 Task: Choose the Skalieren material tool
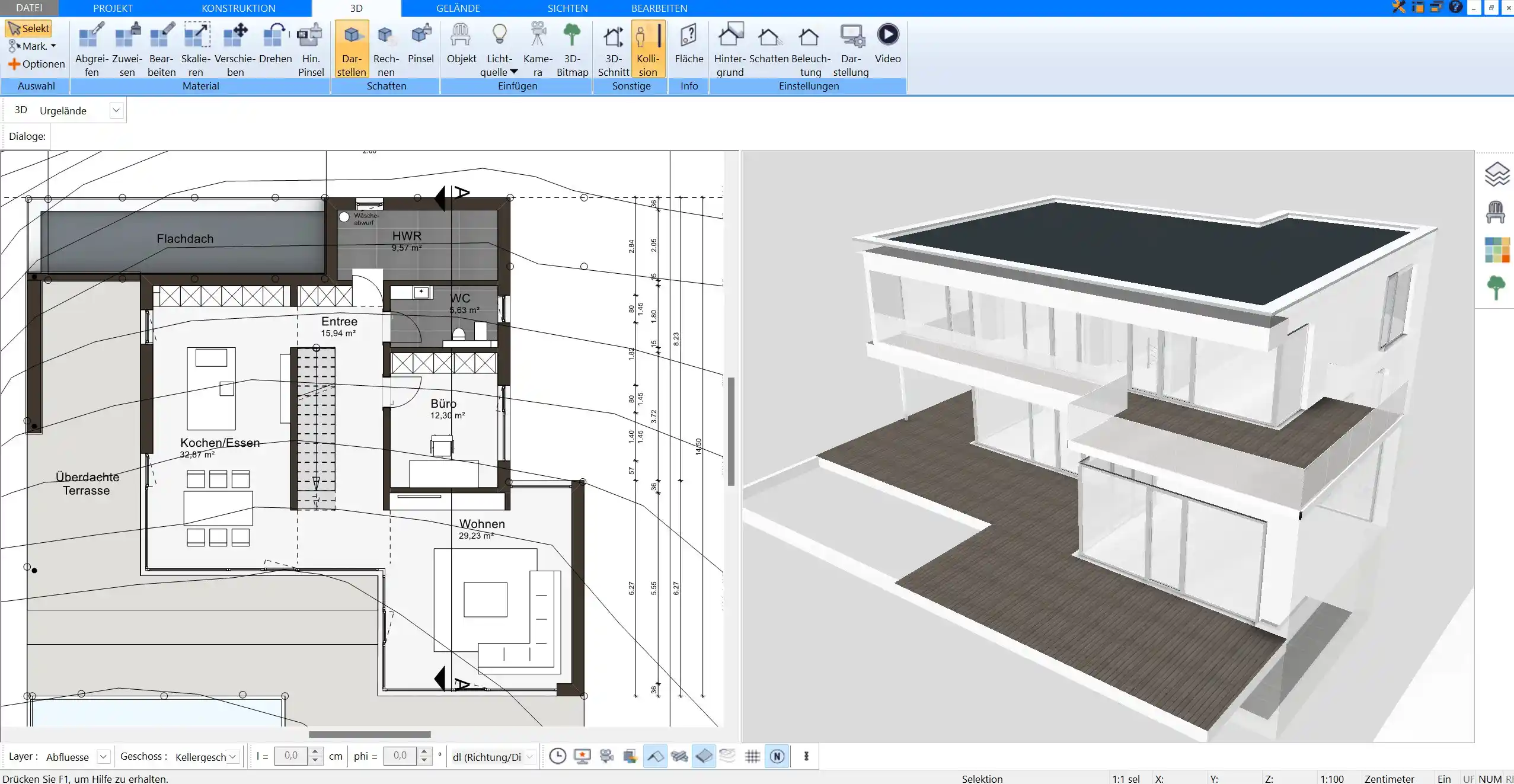pyautogui.click(x=196, y=49)
